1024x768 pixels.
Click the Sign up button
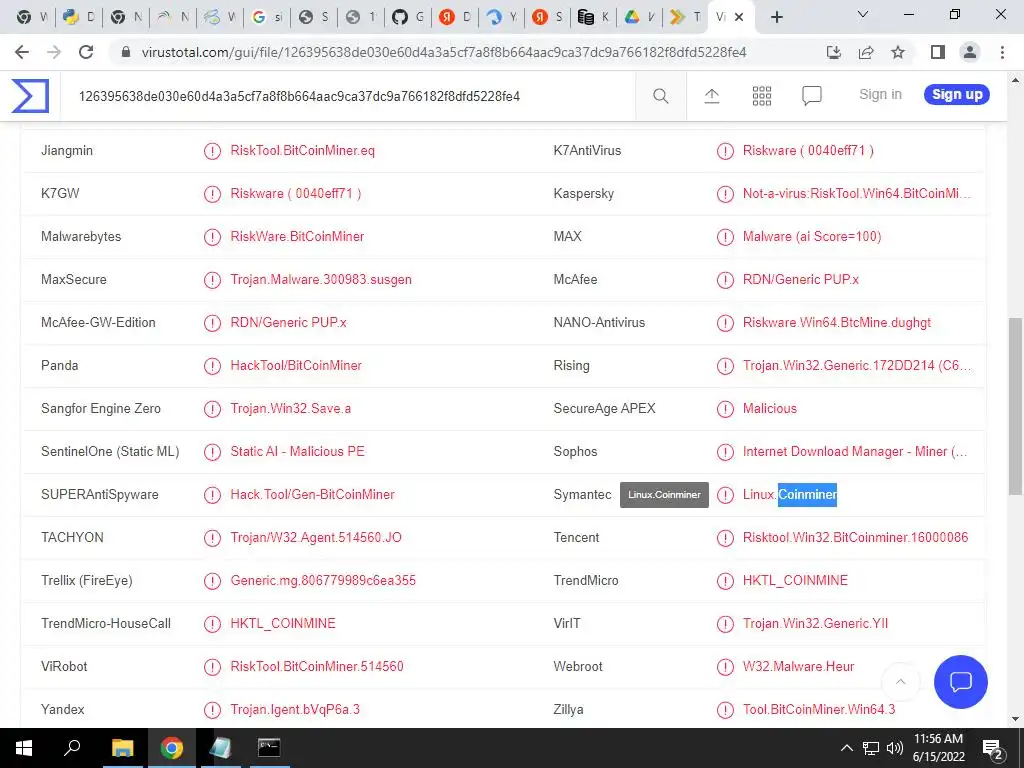pos(957,94)
